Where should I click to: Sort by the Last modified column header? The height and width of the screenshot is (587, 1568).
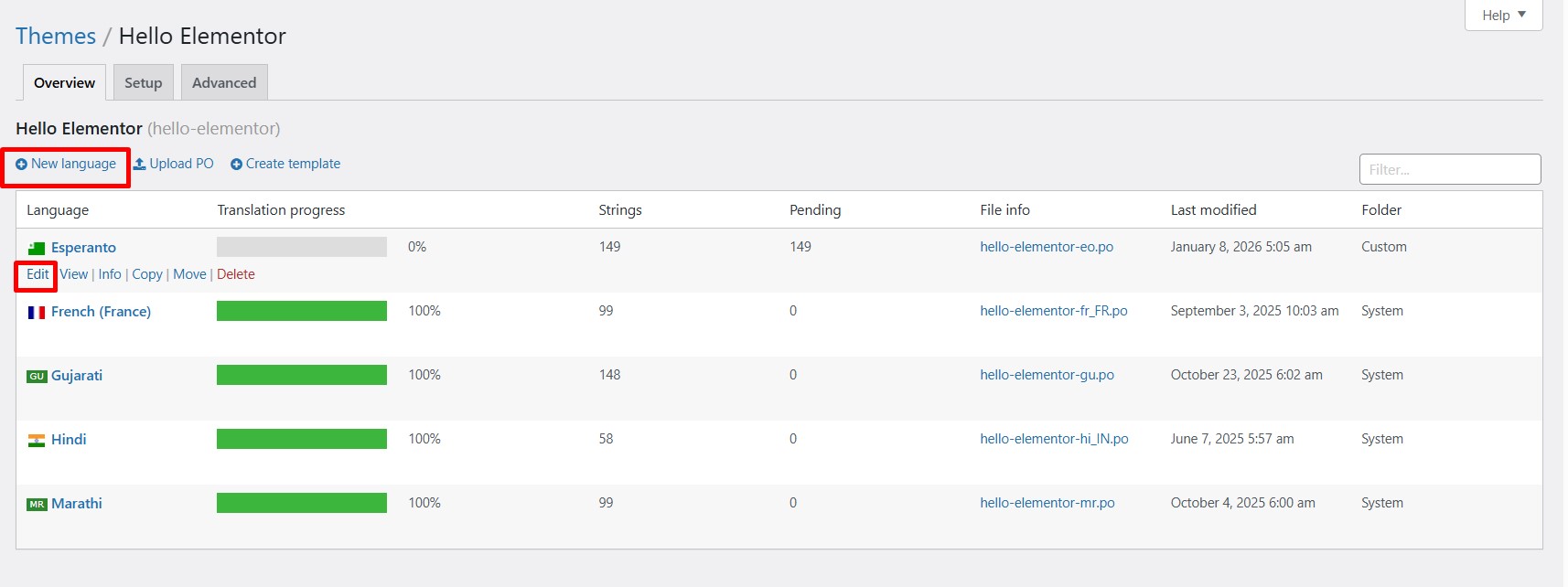pos(1213,210)
